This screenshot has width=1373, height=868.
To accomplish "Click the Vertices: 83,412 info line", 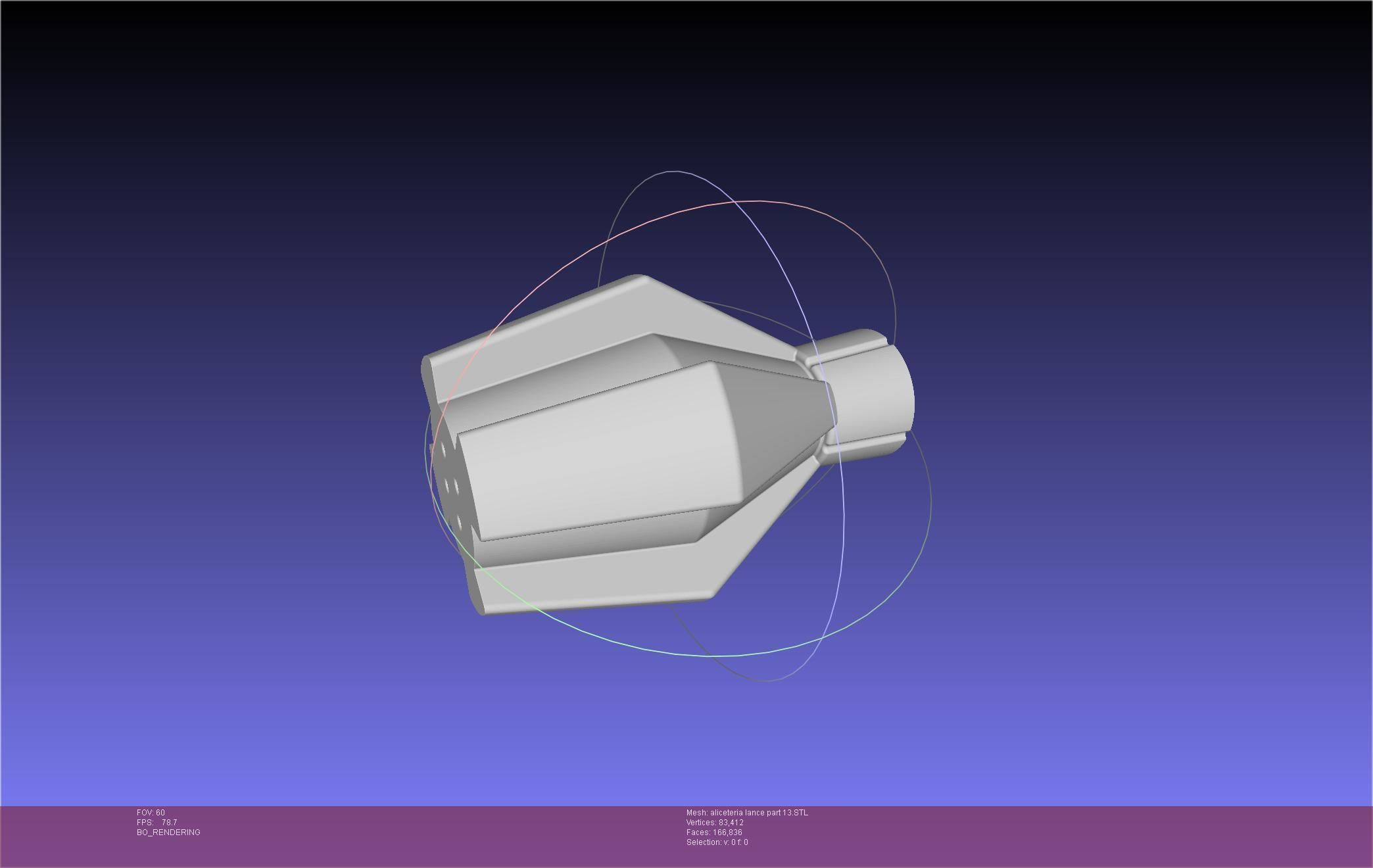I will [715, 823].
